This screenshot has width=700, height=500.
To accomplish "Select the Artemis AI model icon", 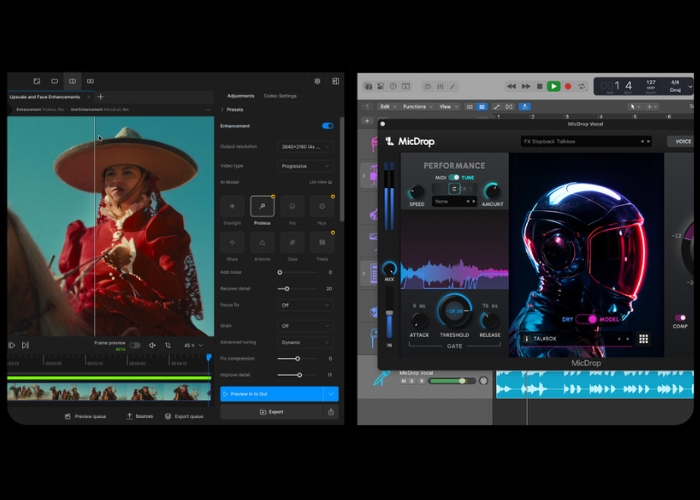I will pos(262,242).
